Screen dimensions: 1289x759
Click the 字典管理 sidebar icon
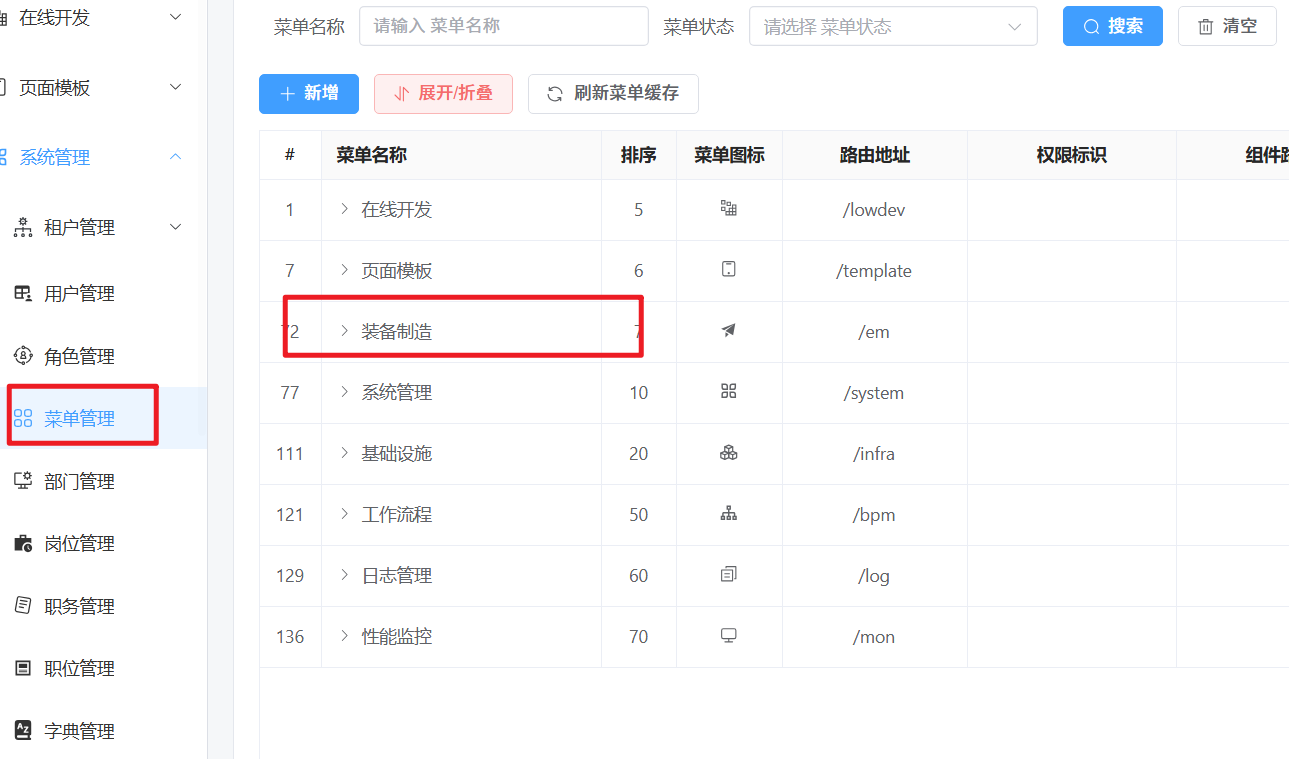point(22,731)
